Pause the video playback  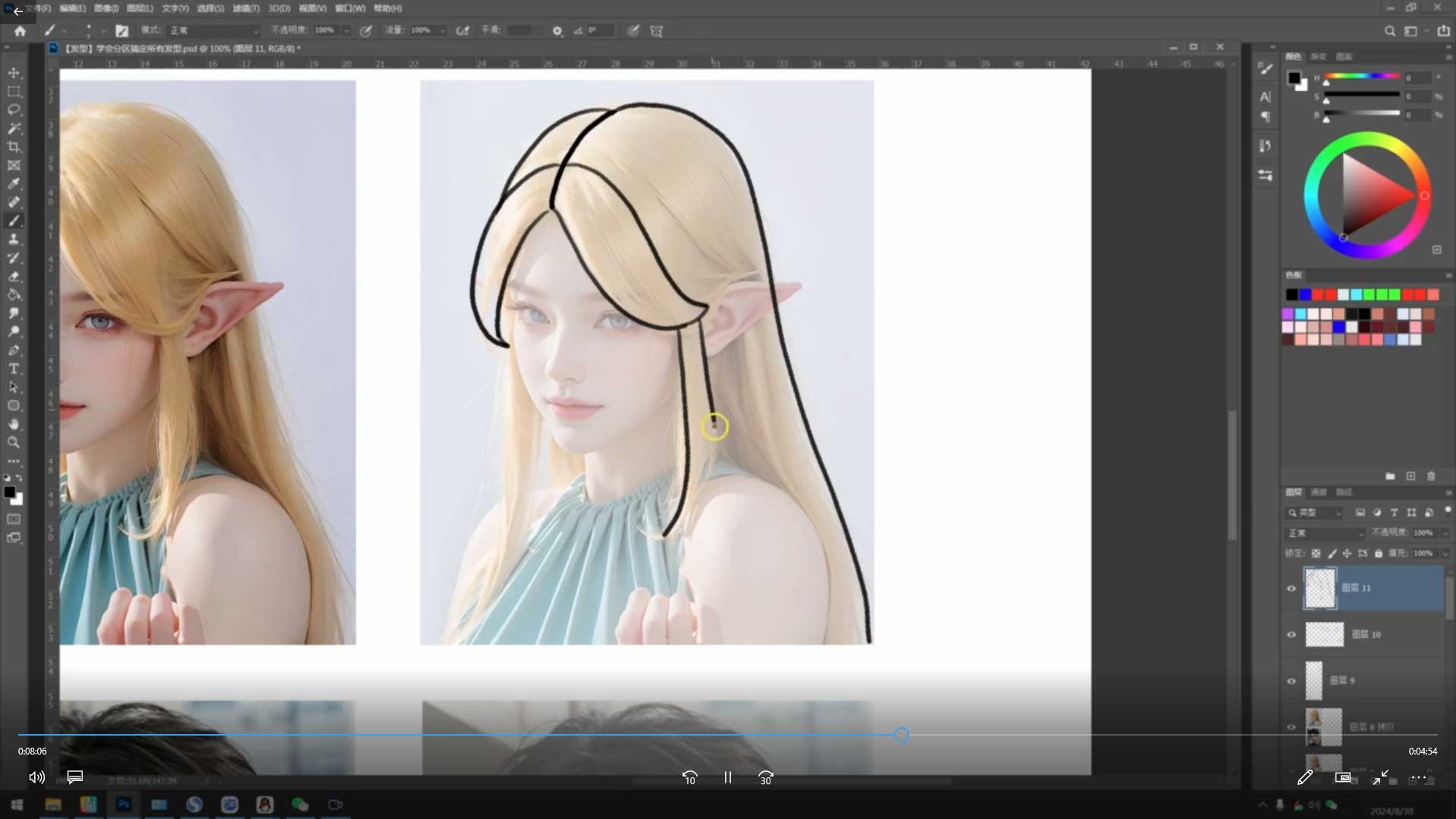pyautogui.click(x=727, y=777)
